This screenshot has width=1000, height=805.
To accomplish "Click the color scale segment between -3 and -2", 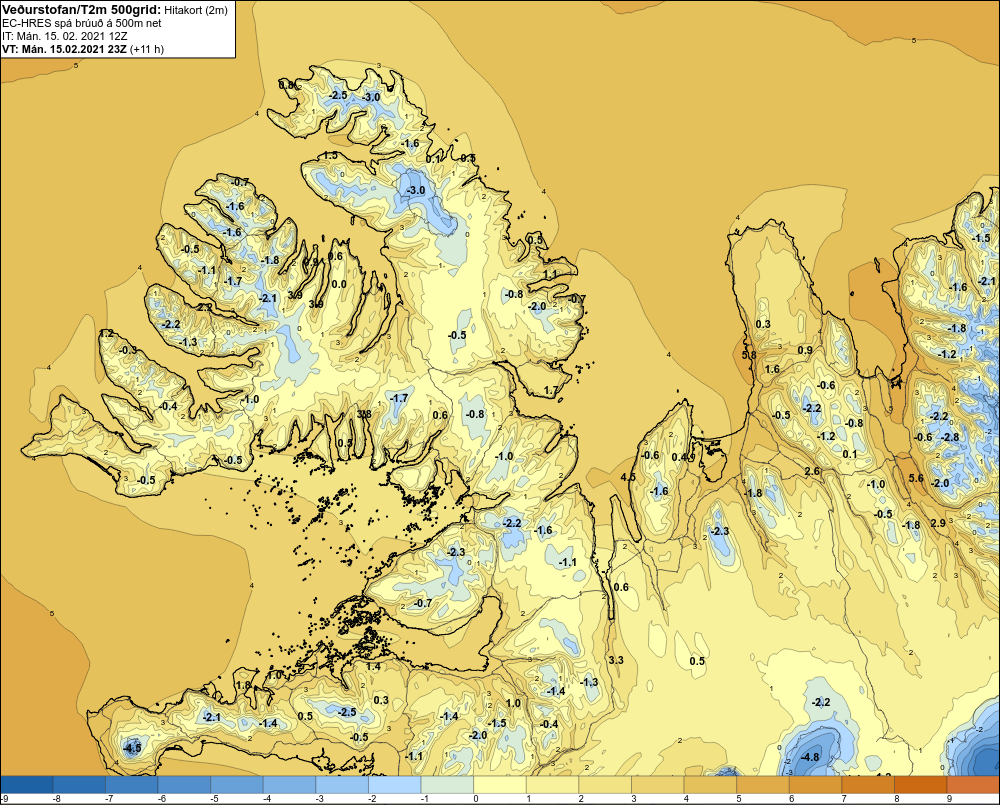I will (x=342, y=784).
